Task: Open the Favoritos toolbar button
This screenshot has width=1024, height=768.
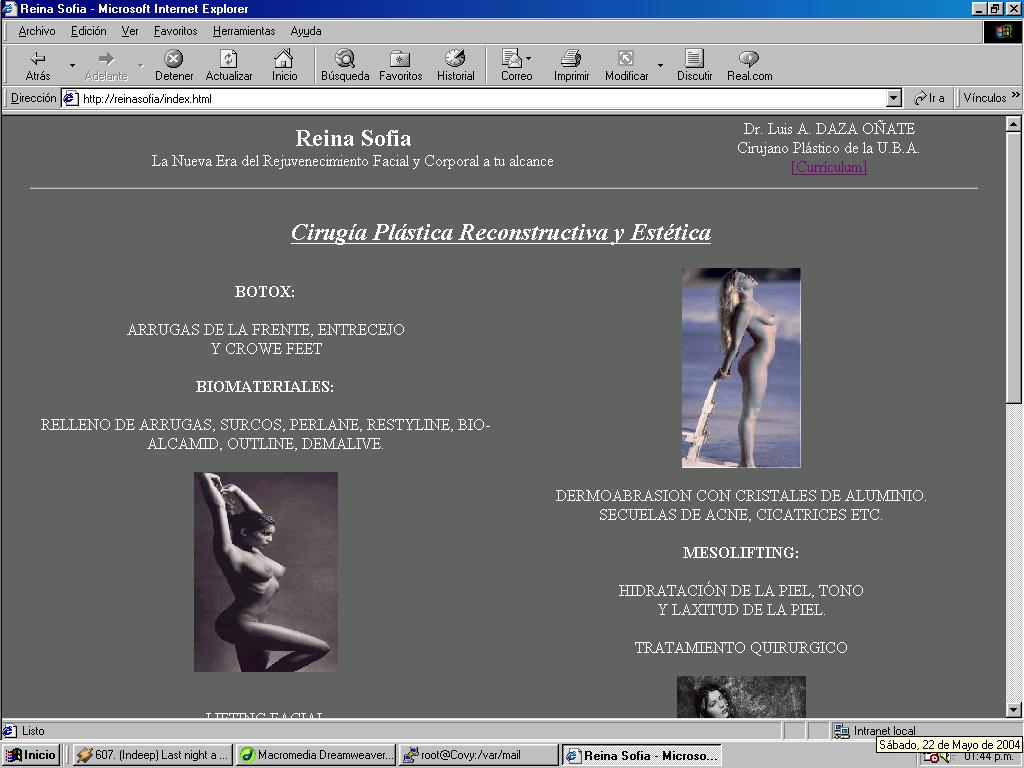Action: coord(400,66)
